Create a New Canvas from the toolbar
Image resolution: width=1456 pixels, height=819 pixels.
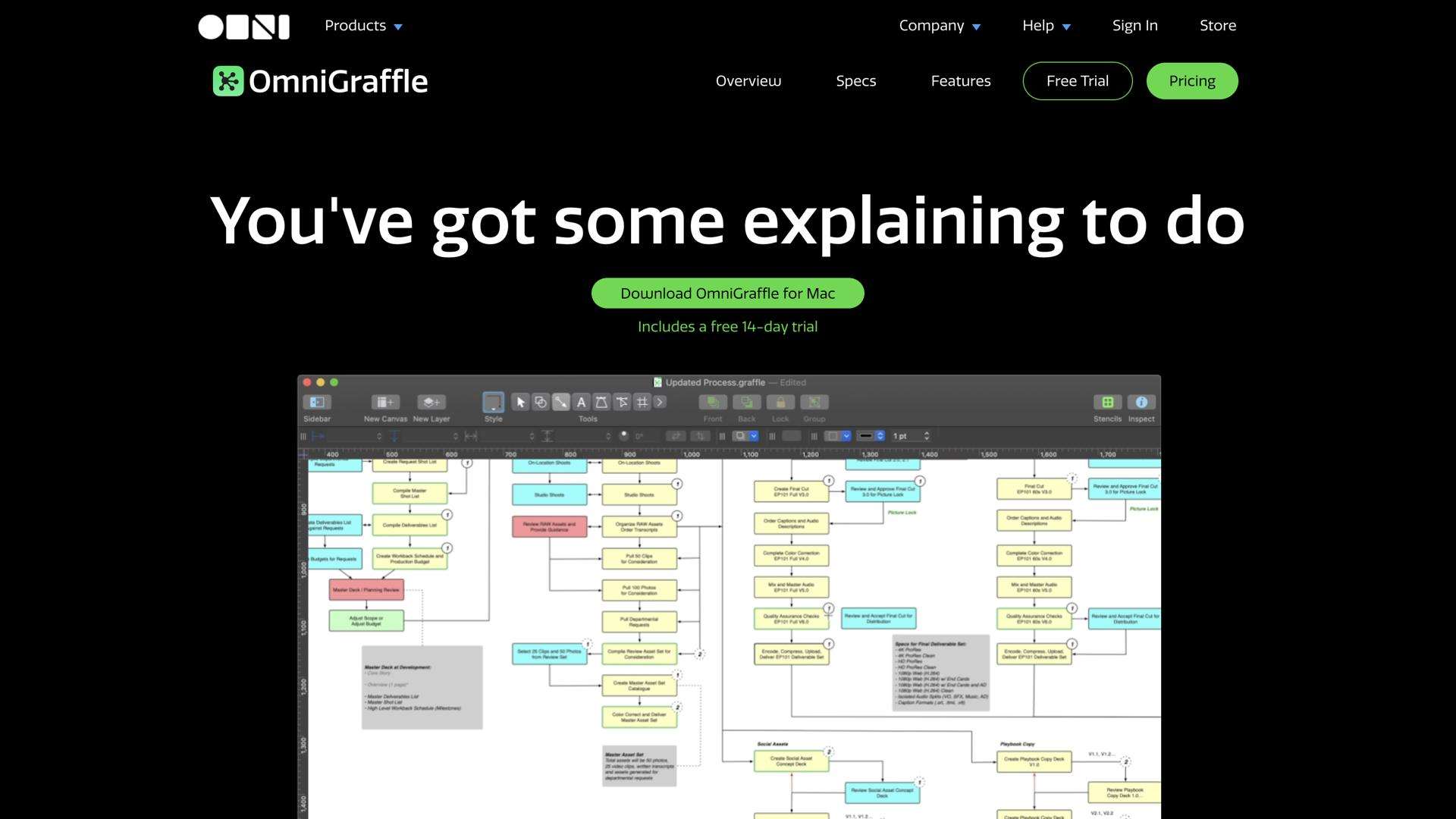click(x=385, y=402)
